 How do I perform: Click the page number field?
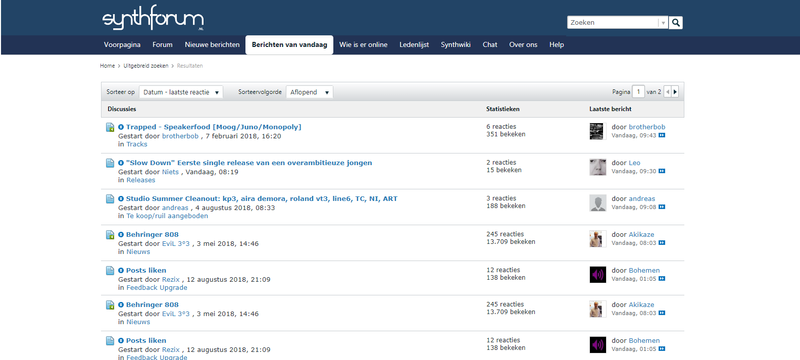(x=638, y=92)
